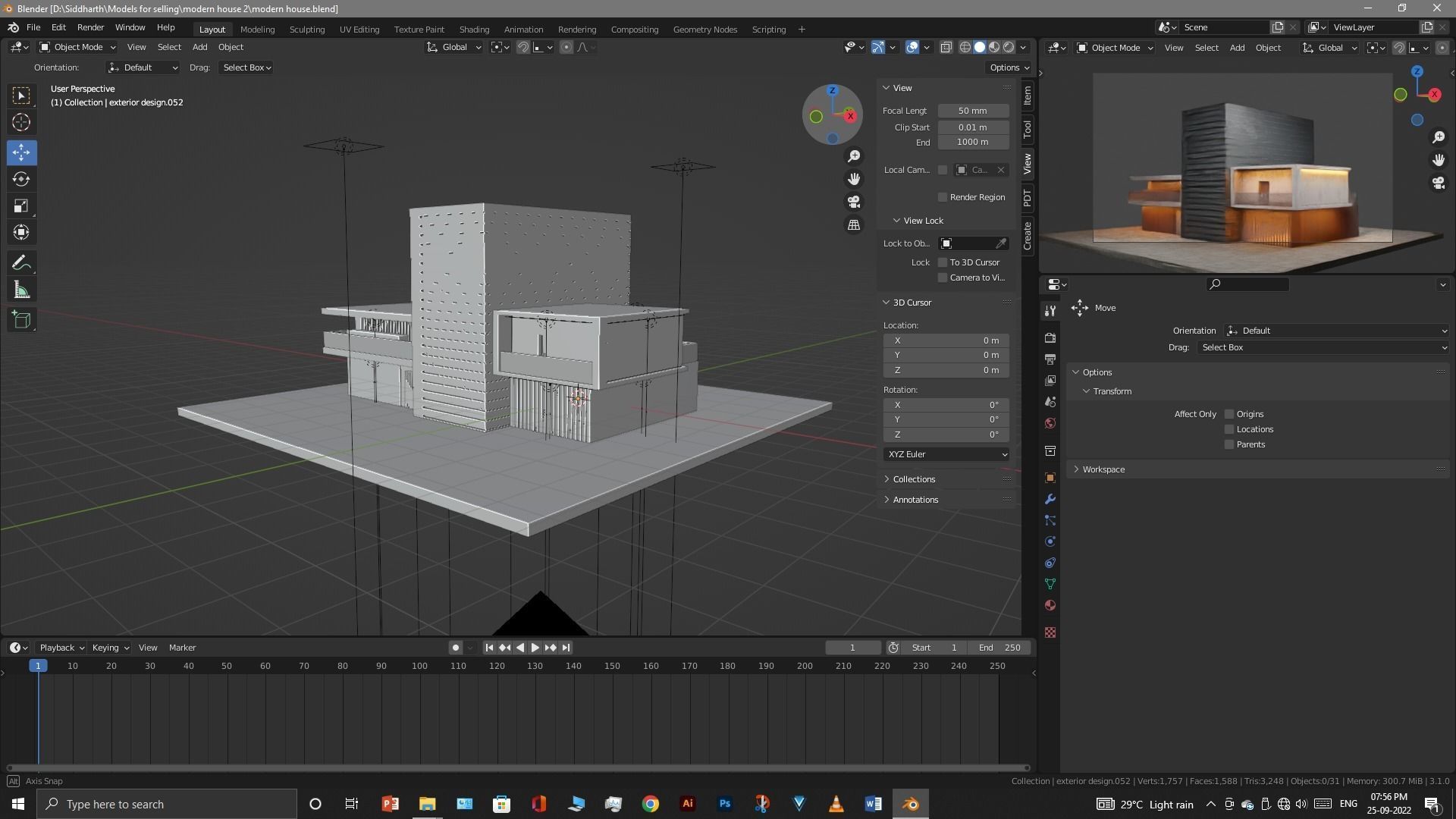Select the Move tool in left toolbar
The image size is (1456, 819).
pyautogui.click(x=21, y=152)
